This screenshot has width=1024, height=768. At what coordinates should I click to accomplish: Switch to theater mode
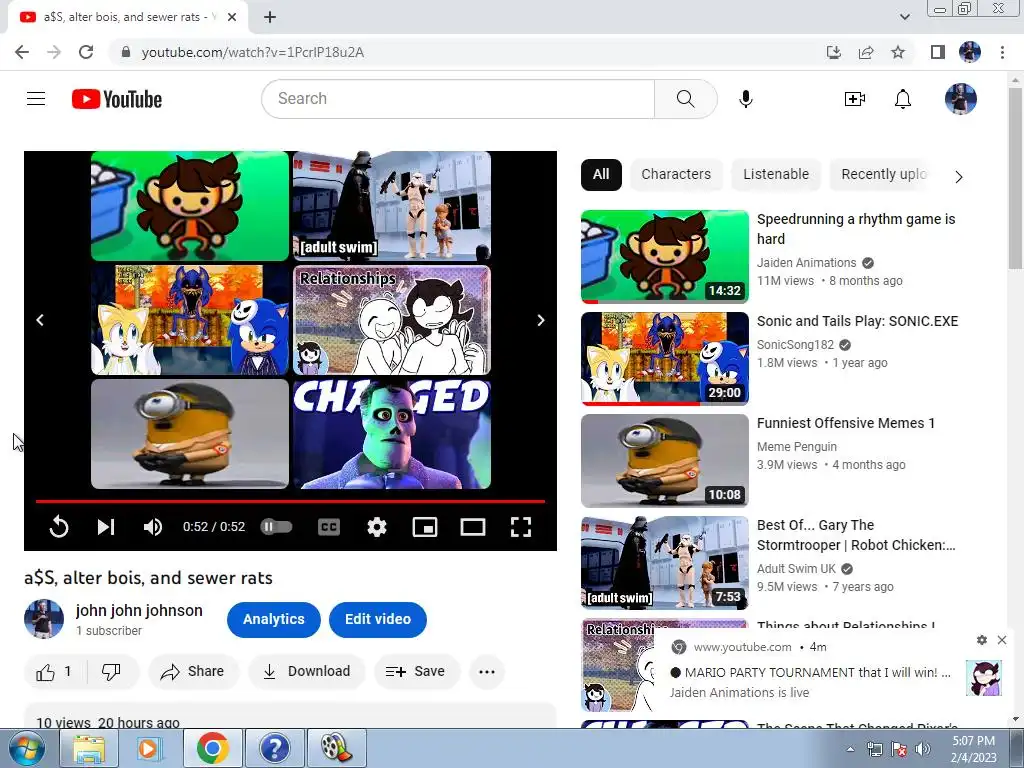coord(472,526)
